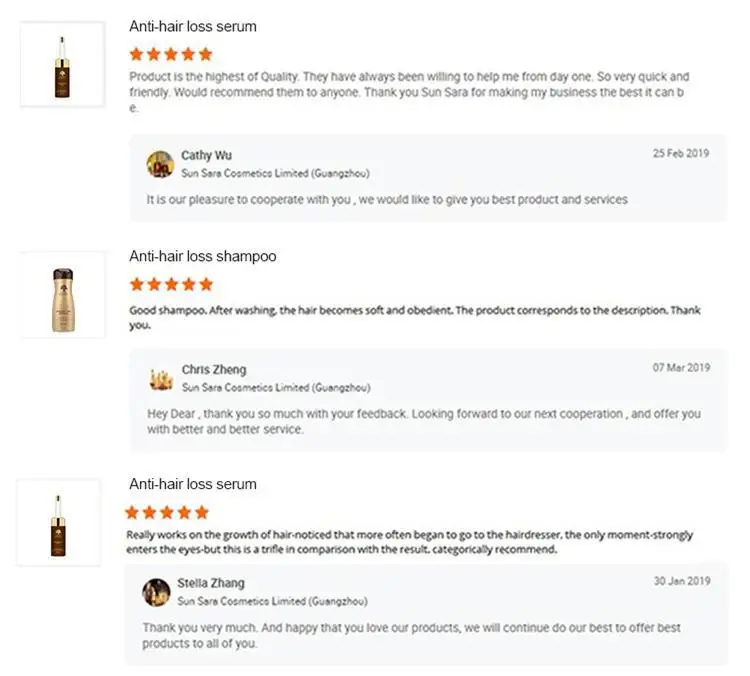This screenshot has height=676, width=750.
Task: Click the 30 Jan 2019 date
Action: coord(681,581)
